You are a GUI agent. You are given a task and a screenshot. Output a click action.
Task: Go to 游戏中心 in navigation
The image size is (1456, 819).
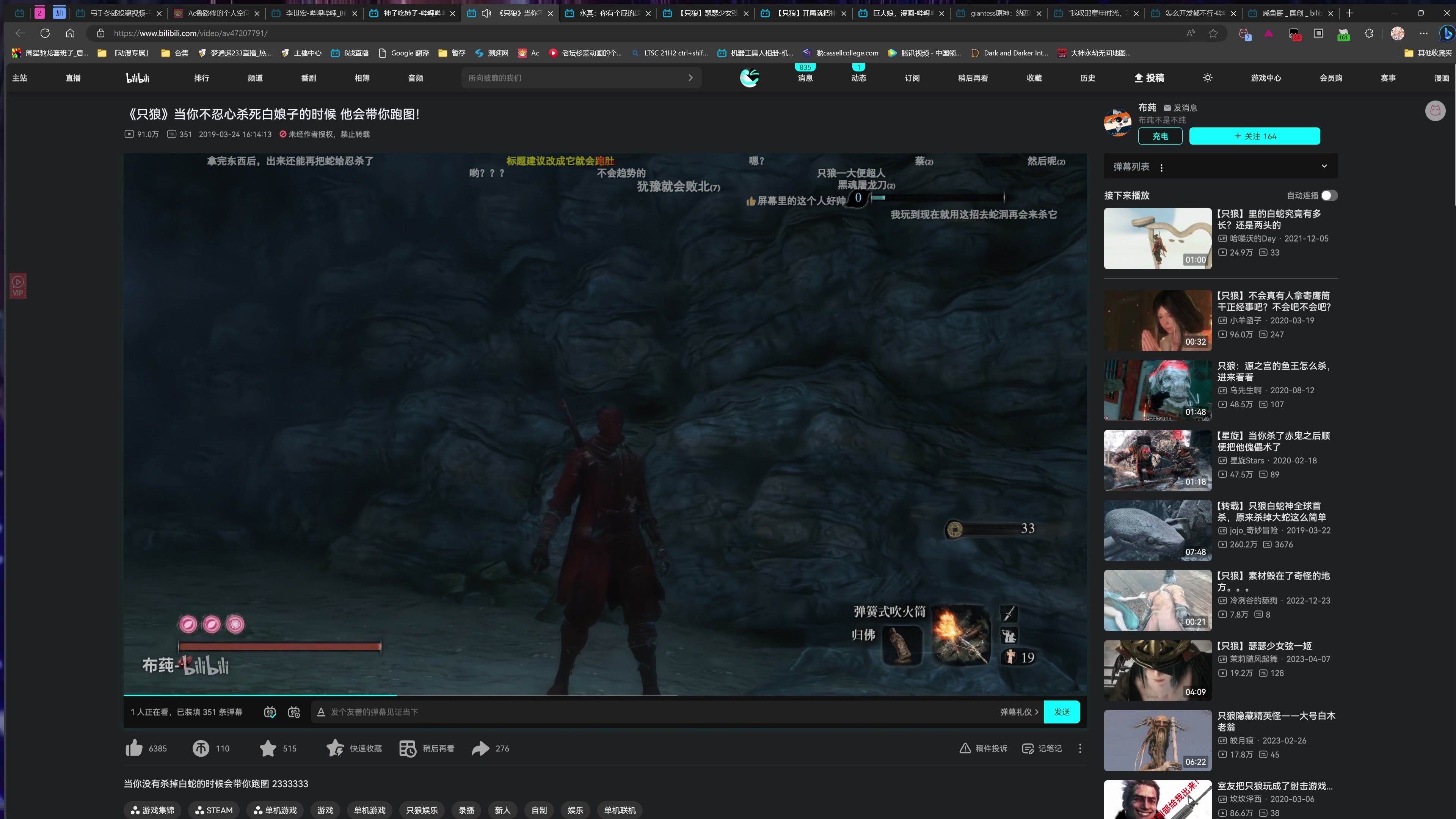[1266, 78]
